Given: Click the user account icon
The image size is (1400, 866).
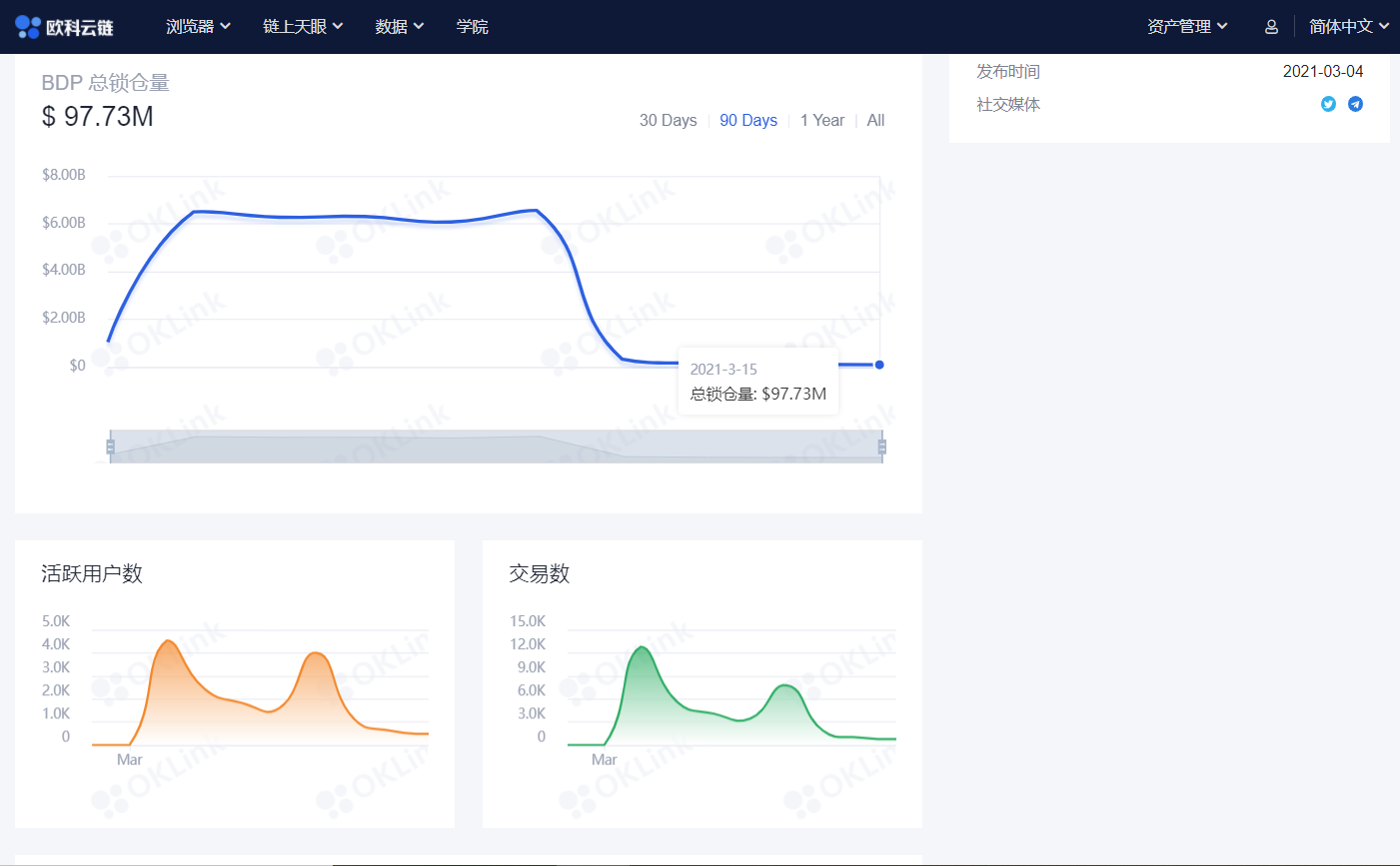Looking at the screenshot, I should click(1270, 26).
